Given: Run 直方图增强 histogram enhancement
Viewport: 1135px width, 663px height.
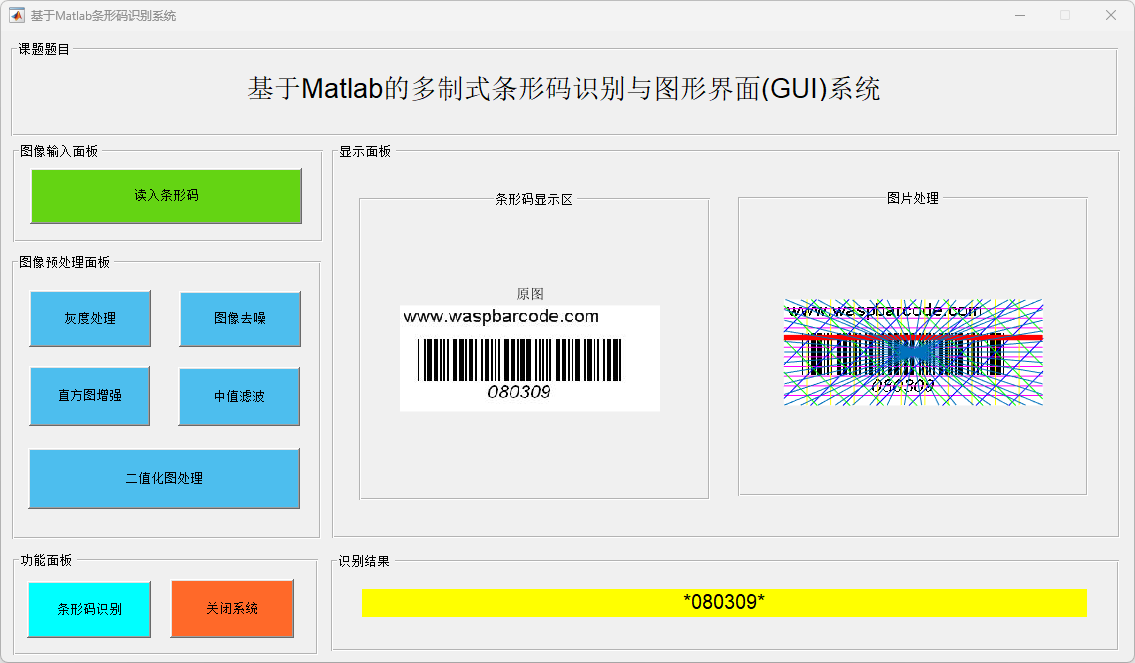Looking at the screenshot, I should 90,395.
